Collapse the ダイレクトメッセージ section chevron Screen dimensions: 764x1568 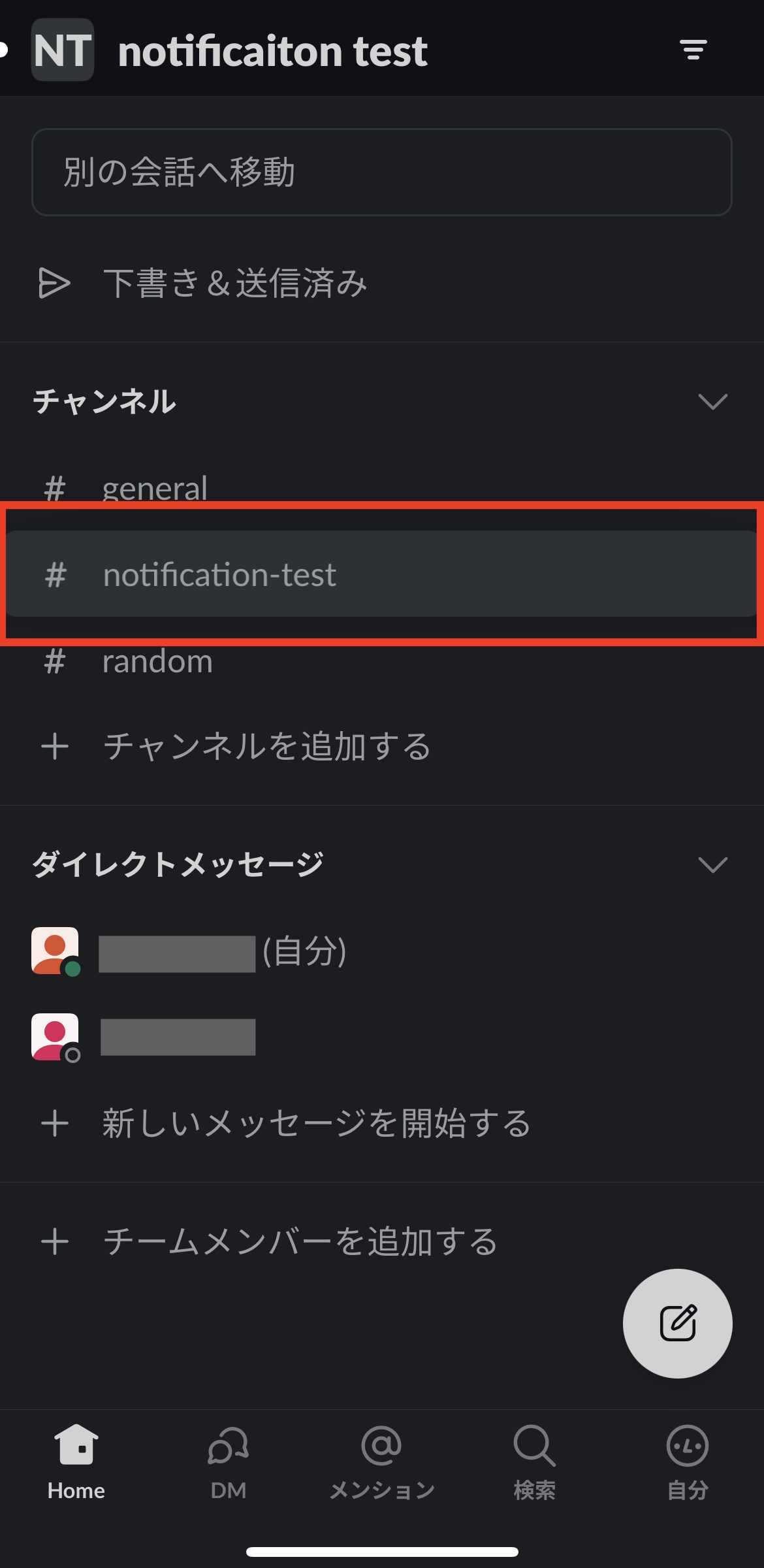[x=712, y=864]
